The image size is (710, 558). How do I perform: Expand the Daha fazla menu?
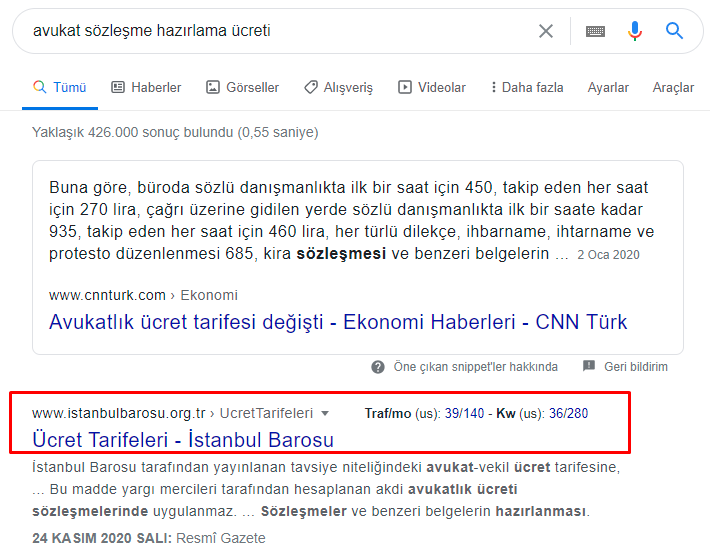(x=527, y=87)
